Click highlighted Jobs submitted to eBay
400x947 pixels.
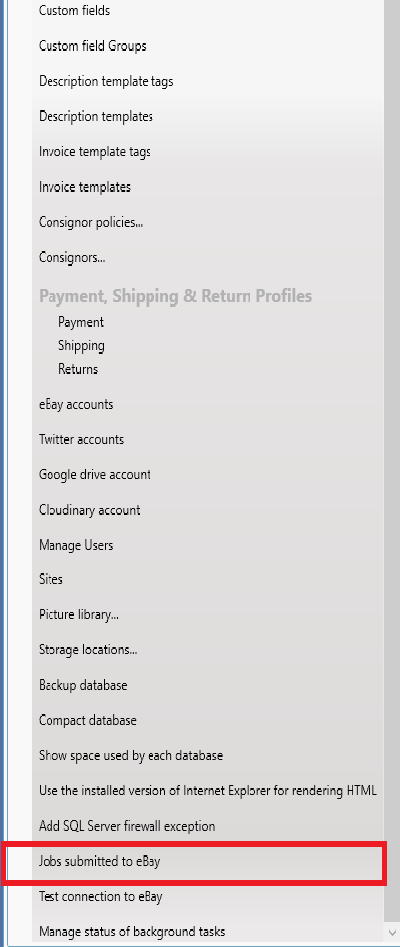click(x=193, y=865)
